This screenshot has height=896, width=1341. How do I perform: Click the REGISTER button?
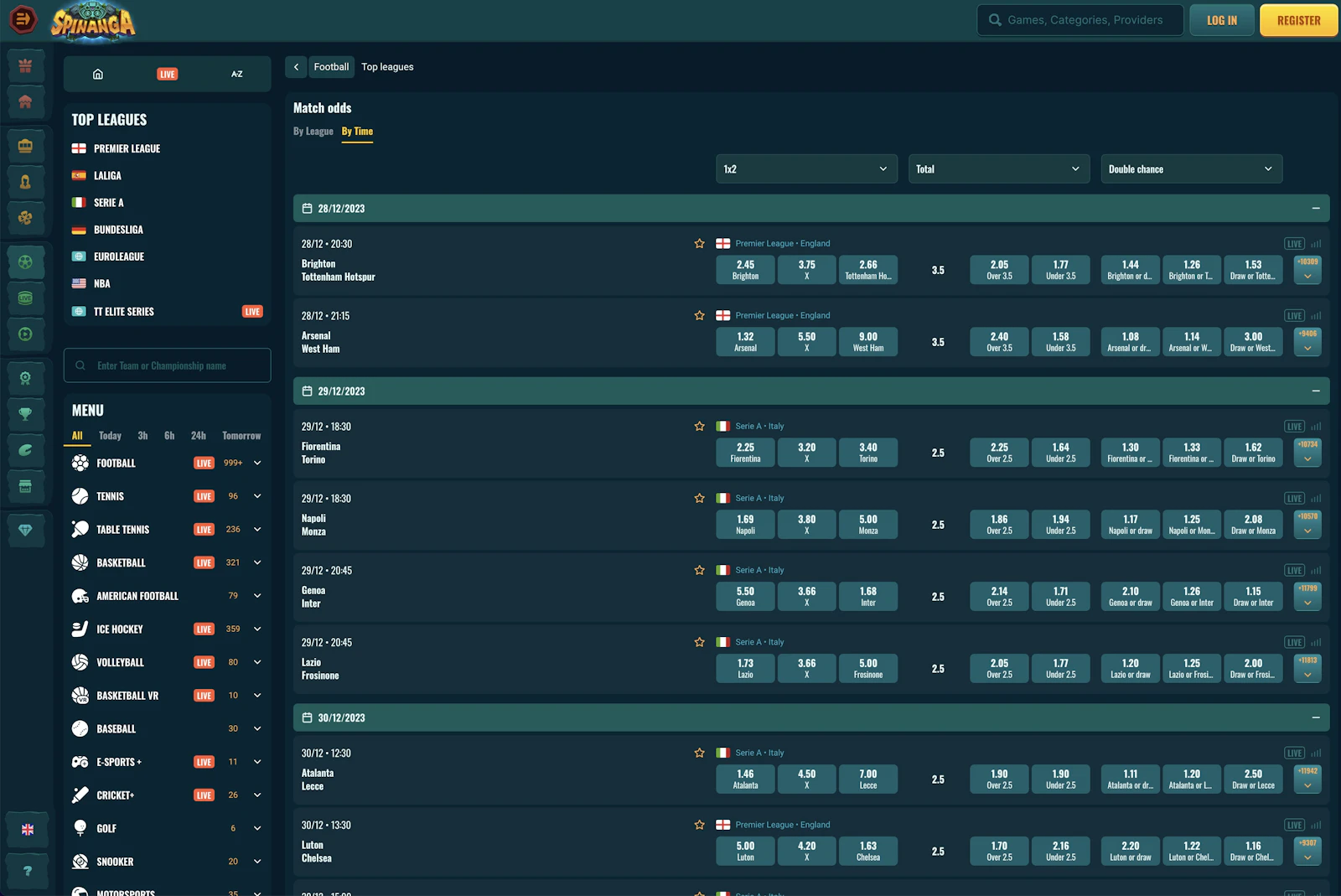[1298, 20]
